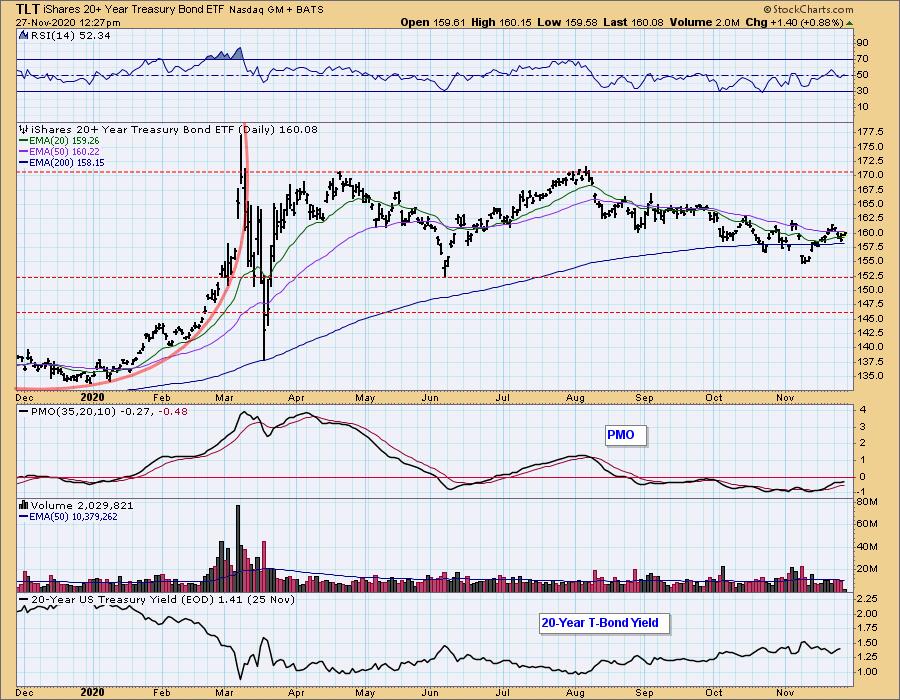The image size is (900, 700).
Task: Click the RSI line chart icon
Action: click(24, 36)
